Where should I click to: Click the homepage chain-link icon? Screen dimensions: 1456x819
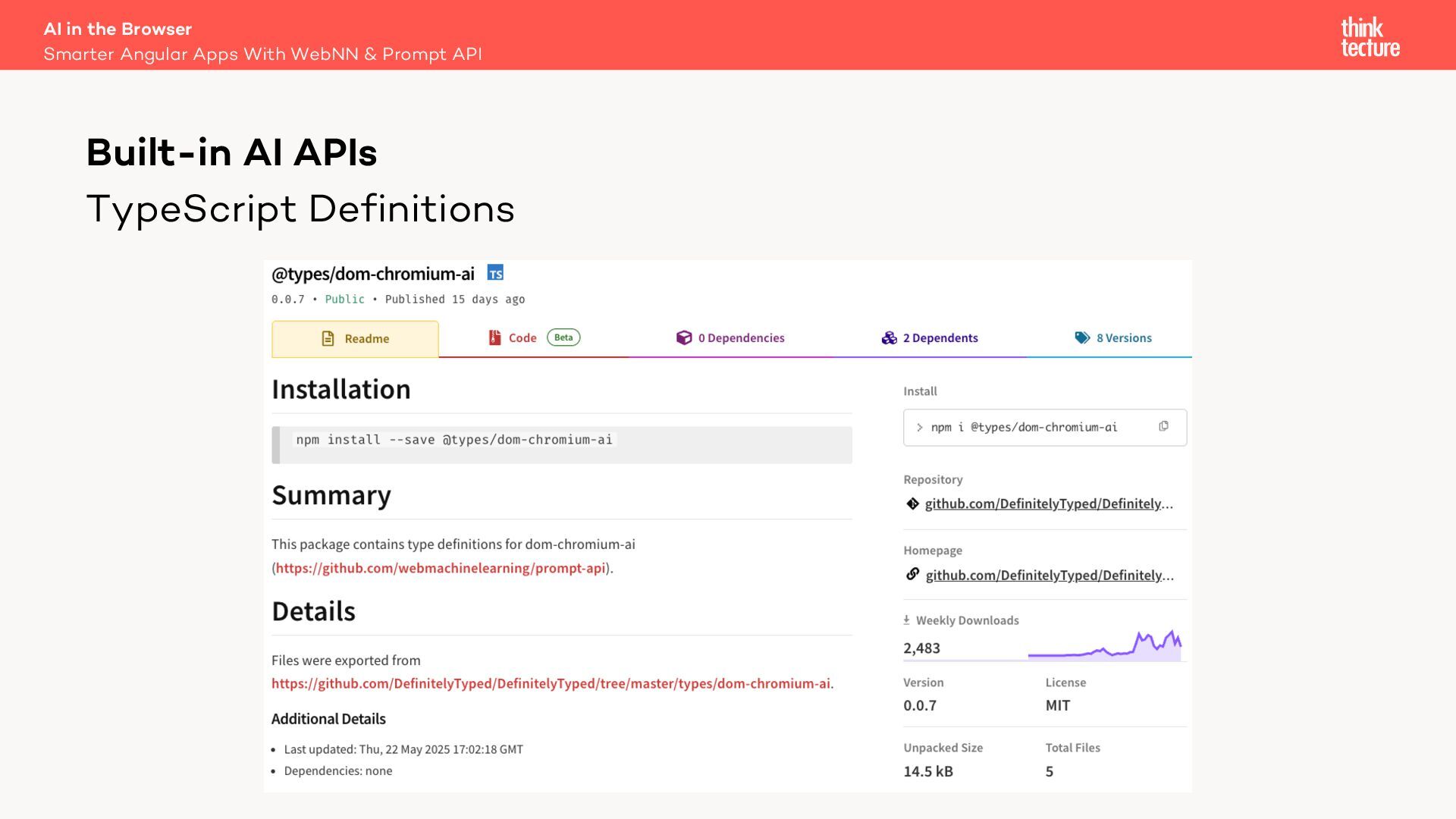pyautogui.click(x=912, y=574)
